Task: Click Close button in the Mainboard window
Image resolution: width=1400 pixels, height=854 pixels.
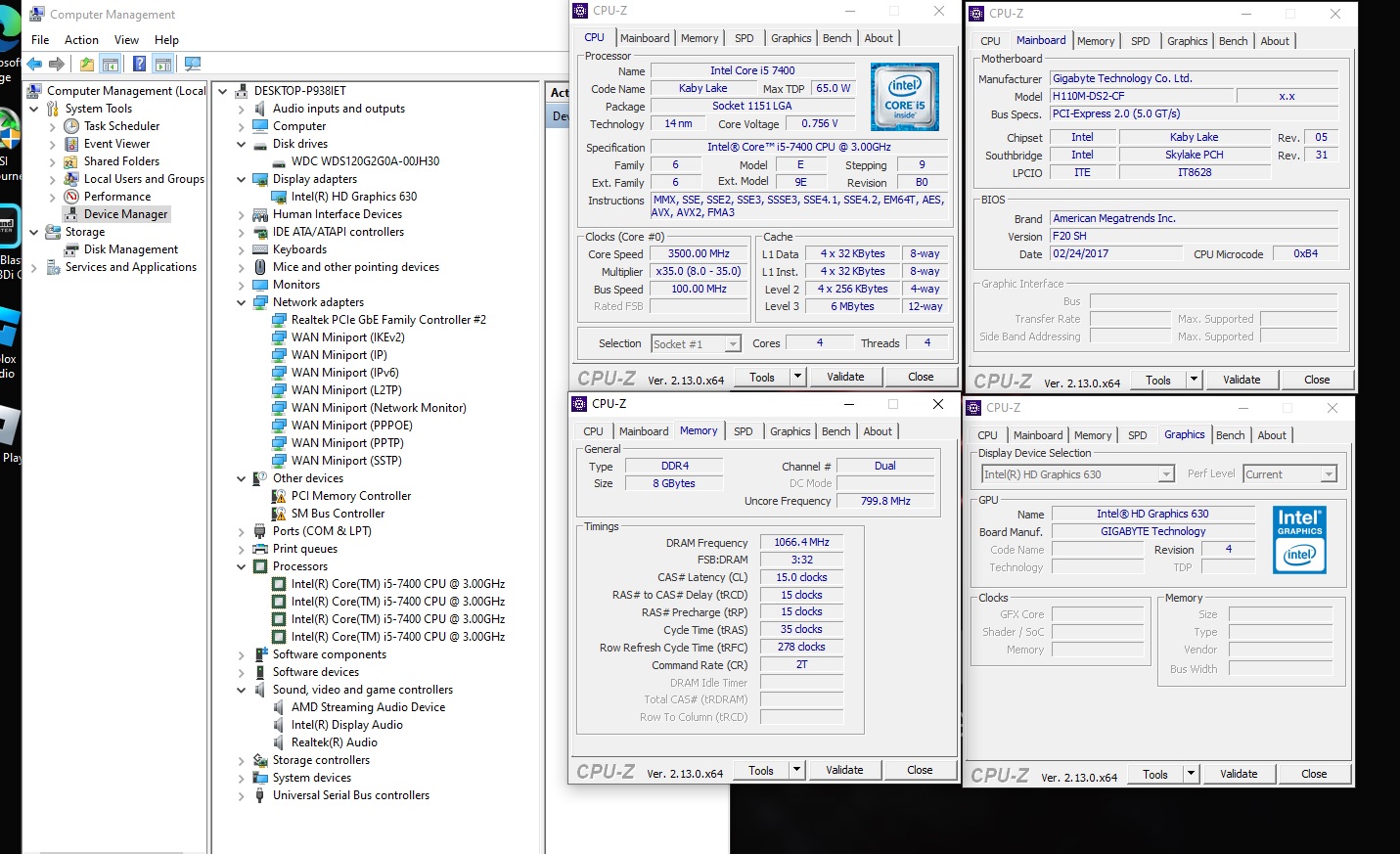Action: (1317, 380)
